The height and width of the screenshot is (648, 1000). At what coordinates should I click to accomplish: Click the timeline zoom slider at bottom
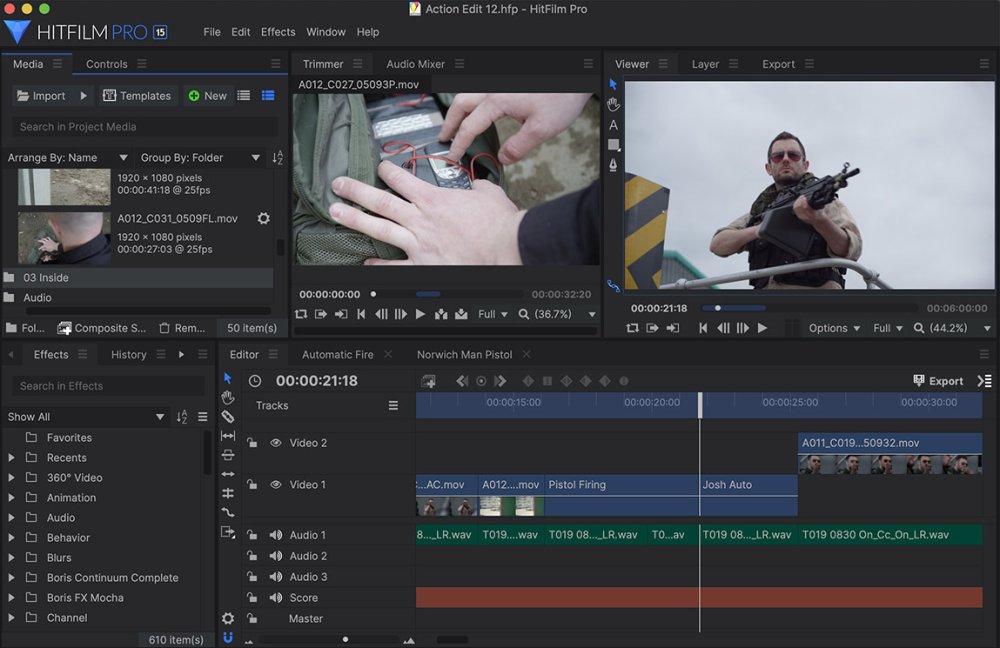345,639
